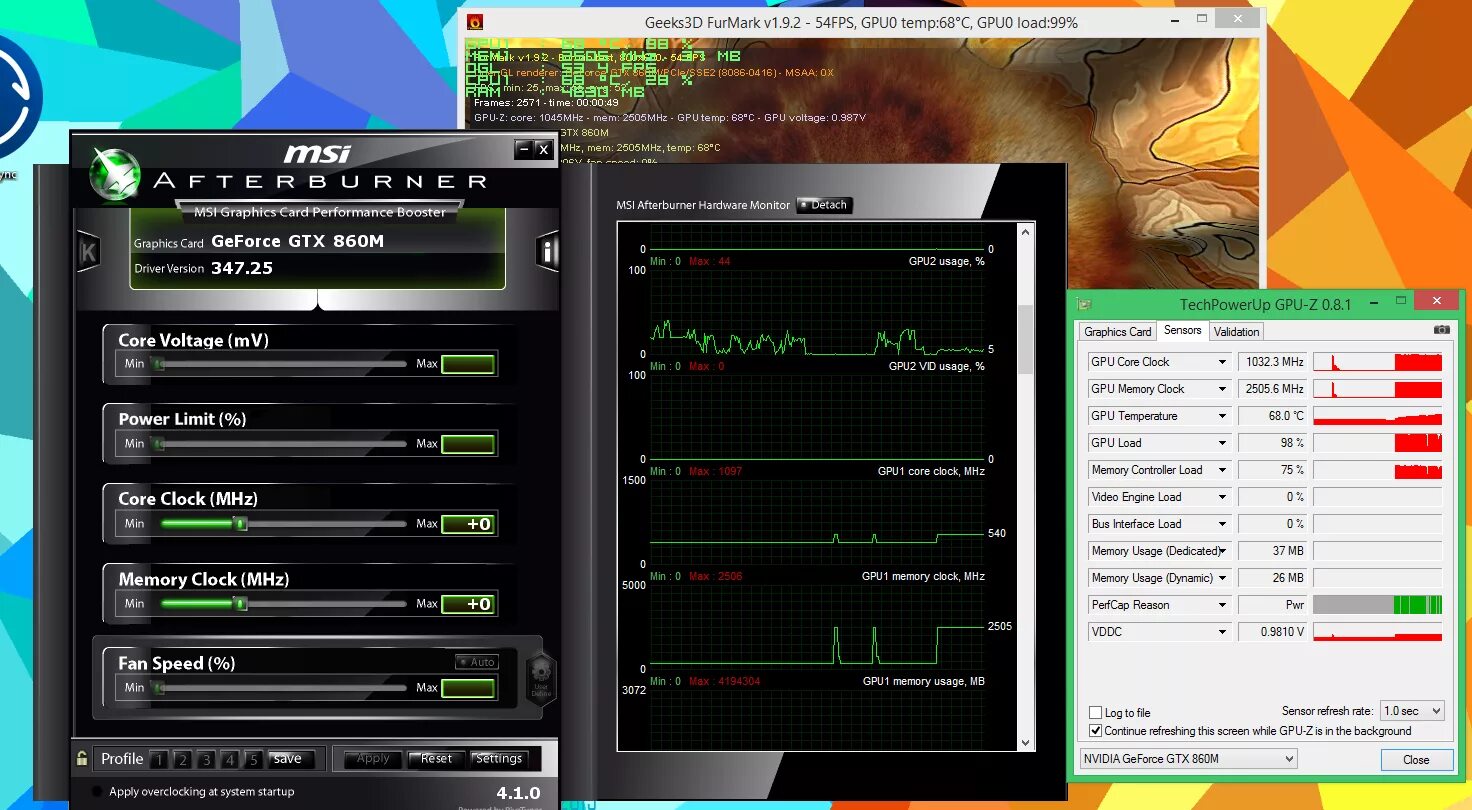Load profile slot 4 in Afterburner
This screenshot has width=1472, height=810.
tap(230, 760)
